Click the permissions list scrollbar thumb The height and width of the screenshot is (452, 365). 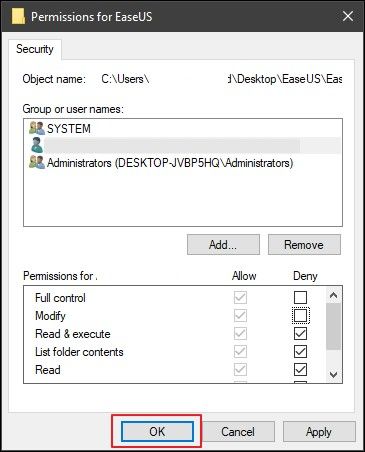pyautogui.click(x=333, y=326)
